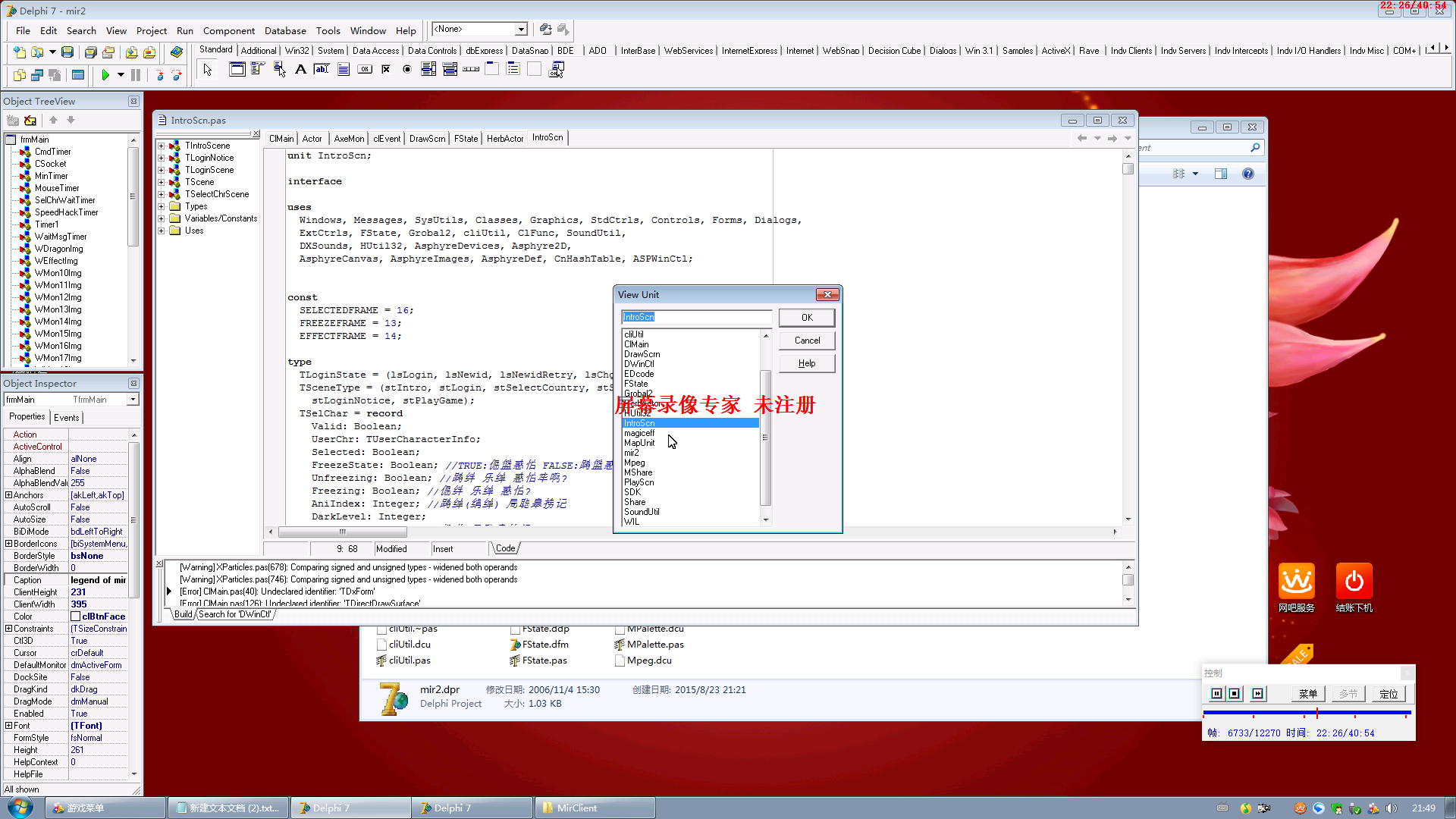Click the Open file toolbar icon
This screenshot has height=819, width=1456.
tap(37, 52)
